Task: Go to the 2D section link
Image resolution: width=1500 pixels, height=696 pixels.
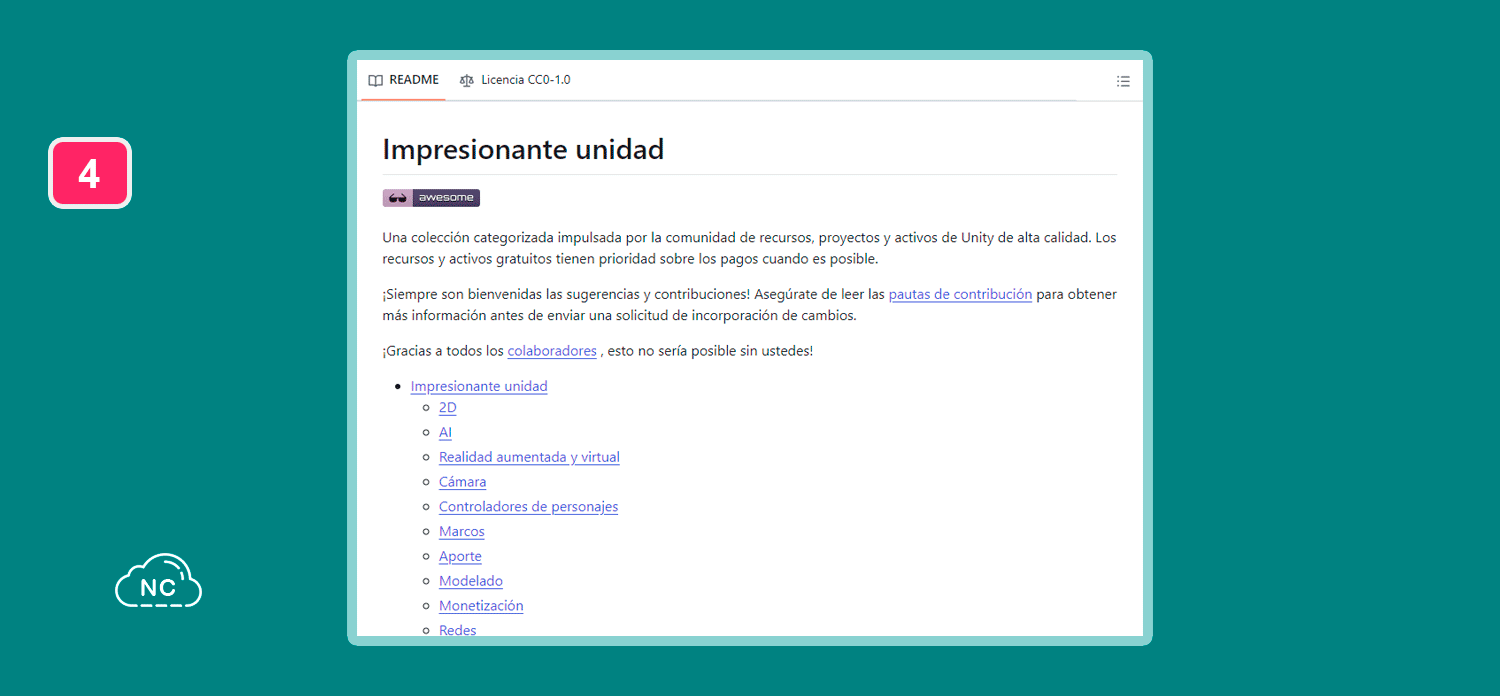Action: tap(448, 408)
